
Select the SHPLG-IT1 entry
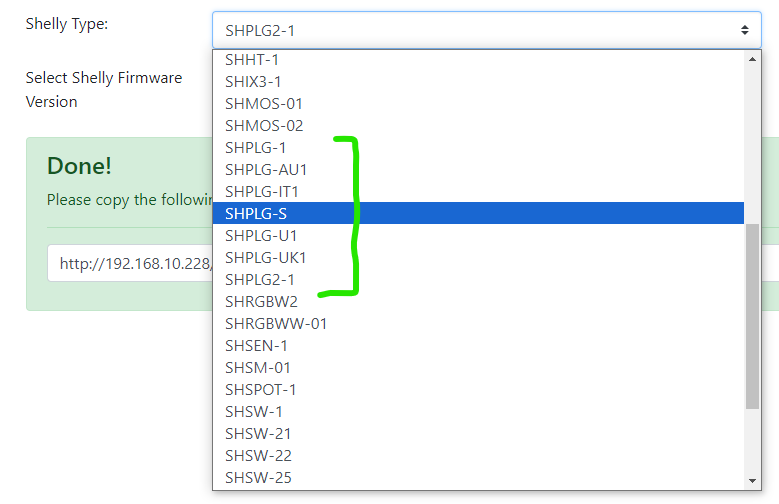[478, 191]
